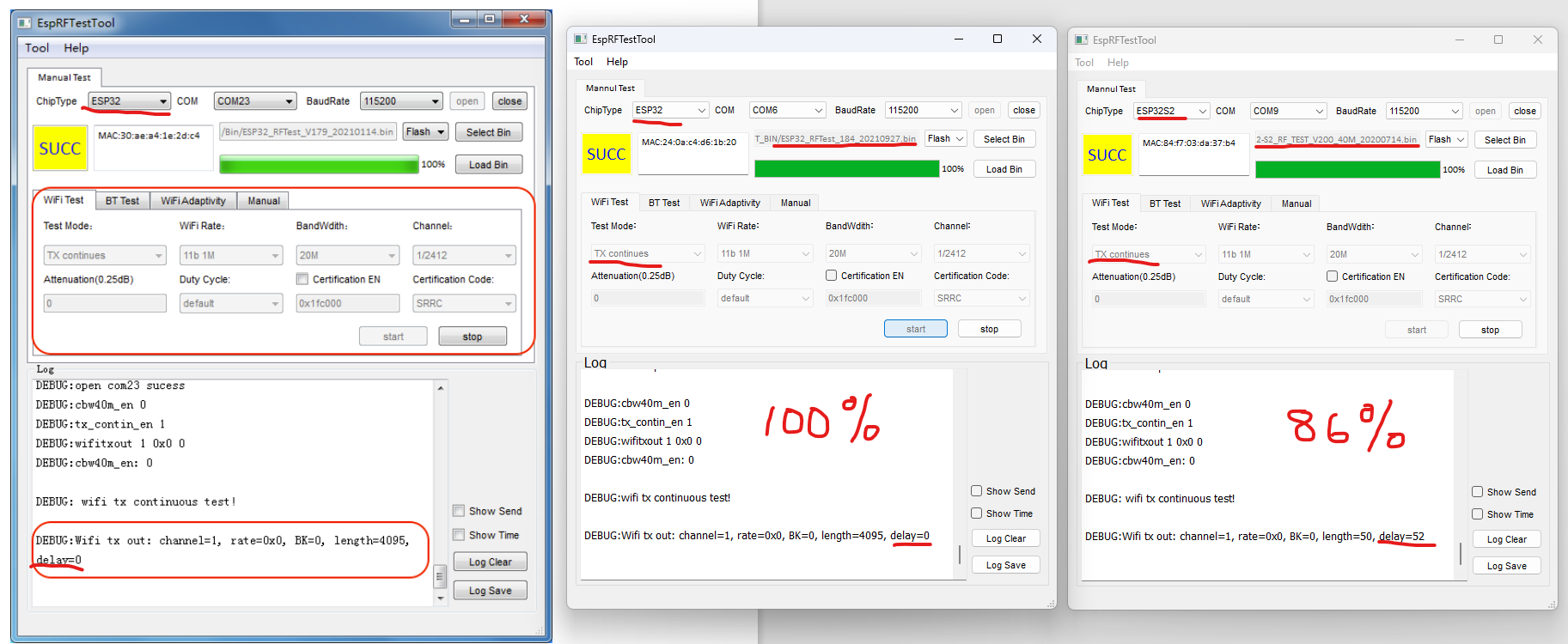Click Log Save in COM6 window
Image resolution: width=1568 pixels, height=644 pixels.
coord(1006,565)
